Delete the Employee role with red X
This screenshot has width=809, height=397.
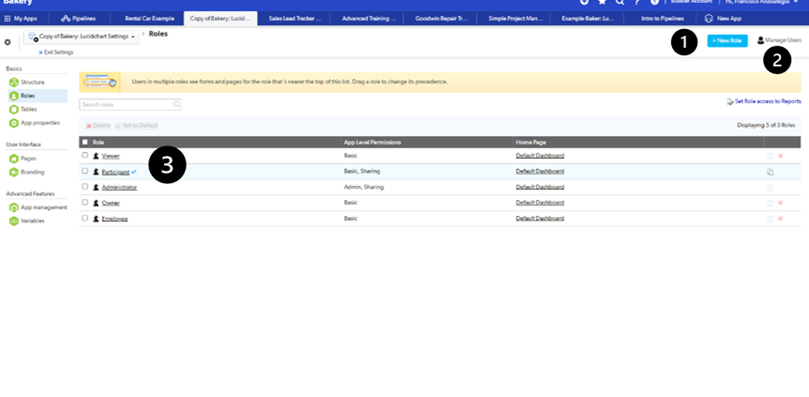click(780, 219)
